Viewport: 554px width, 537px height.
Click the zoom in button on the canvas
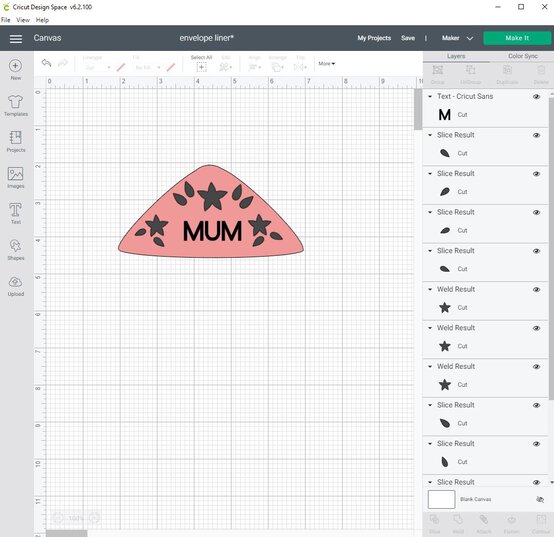(x=94, y=518)
